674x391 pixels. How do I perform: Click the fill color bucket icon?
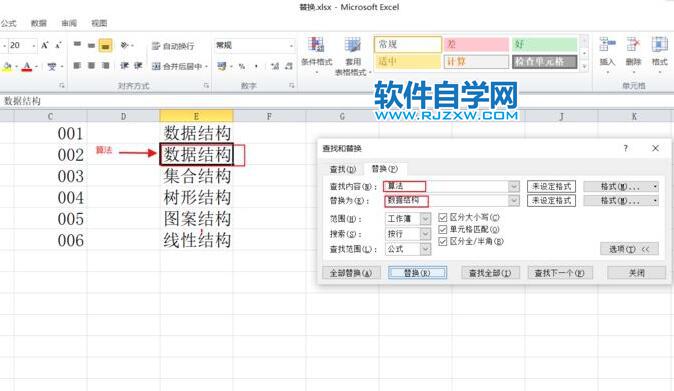click(x=7, y=66)
